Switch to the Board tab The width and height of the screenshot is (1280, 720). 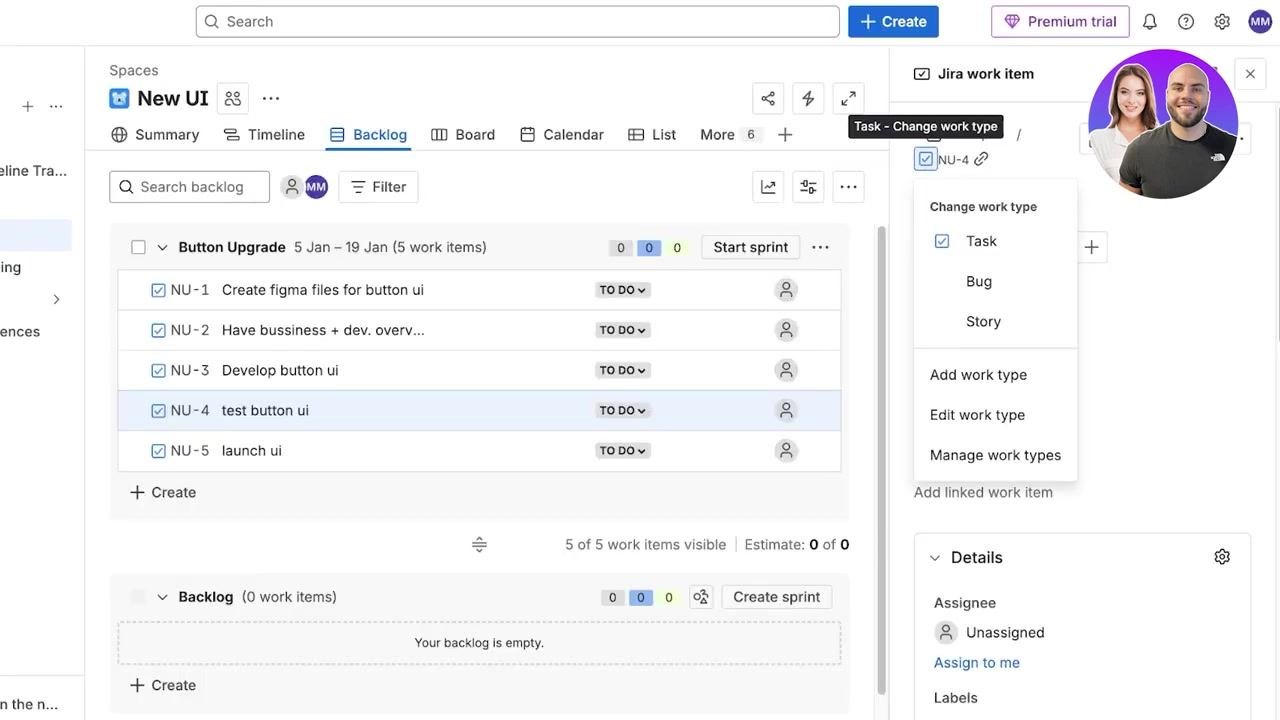pyautogui.click(x=463, y=134)
